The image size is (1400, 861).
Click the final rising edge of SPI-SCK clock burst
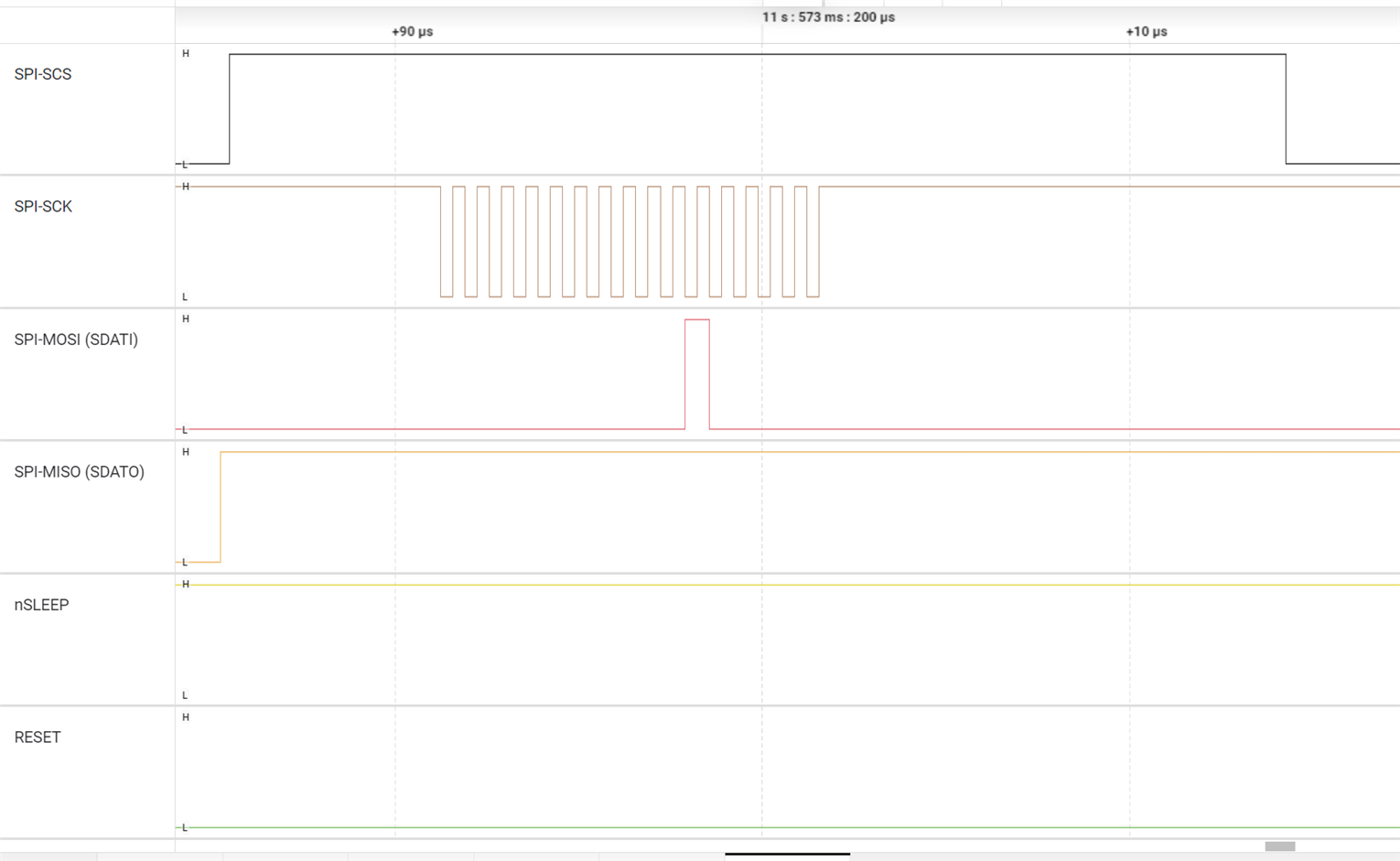click(819, 242)
